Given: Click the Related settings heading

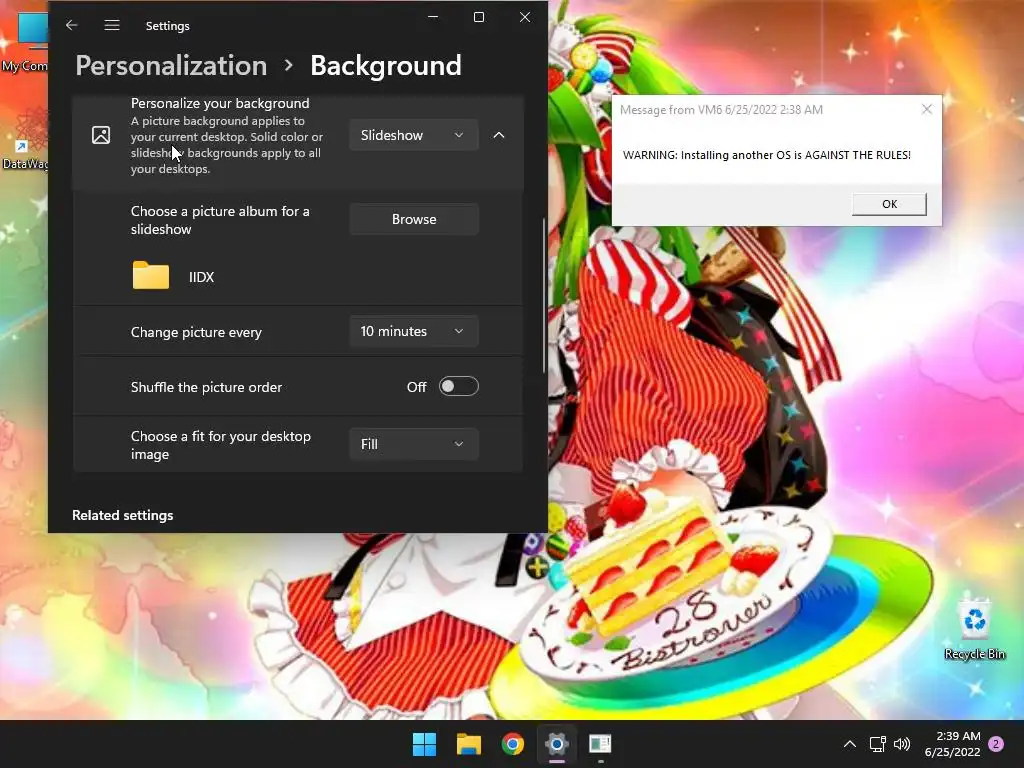Looking at the screenshot, I should [123, 515].
